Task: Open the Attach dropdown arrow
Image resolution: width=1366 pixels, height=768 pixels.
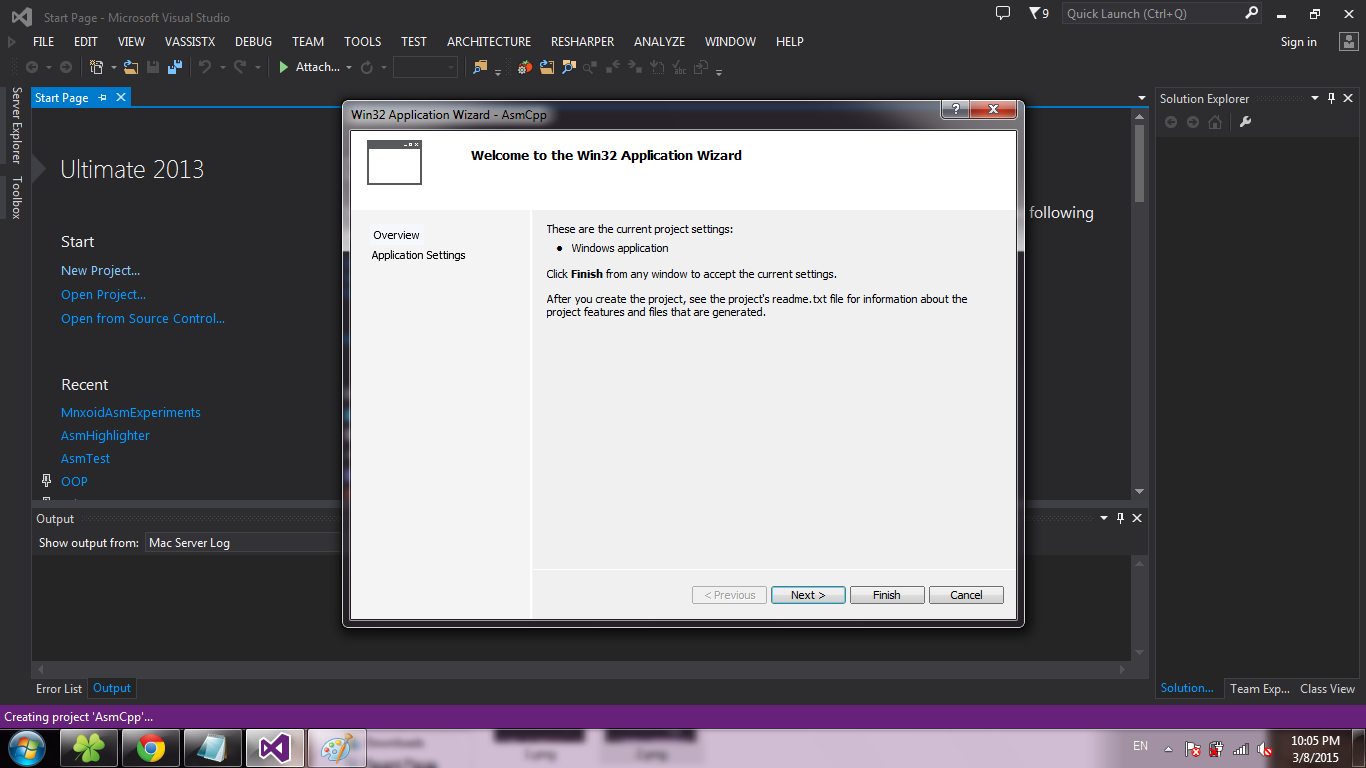Action: click(349, 68)
